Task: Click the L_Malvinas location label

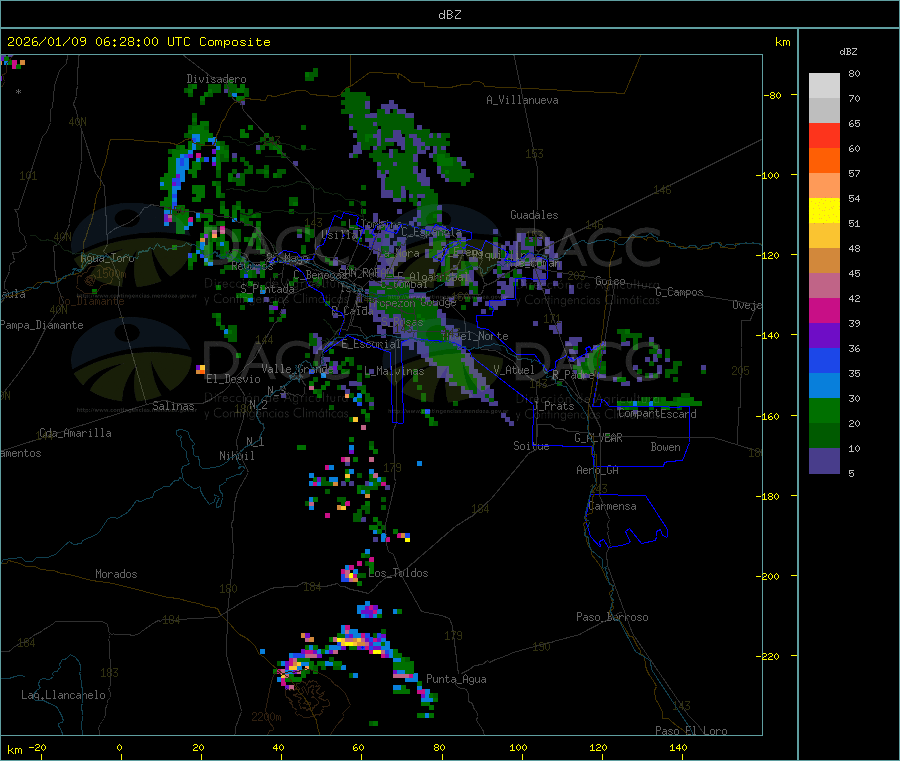Action: tap(394, 371)
